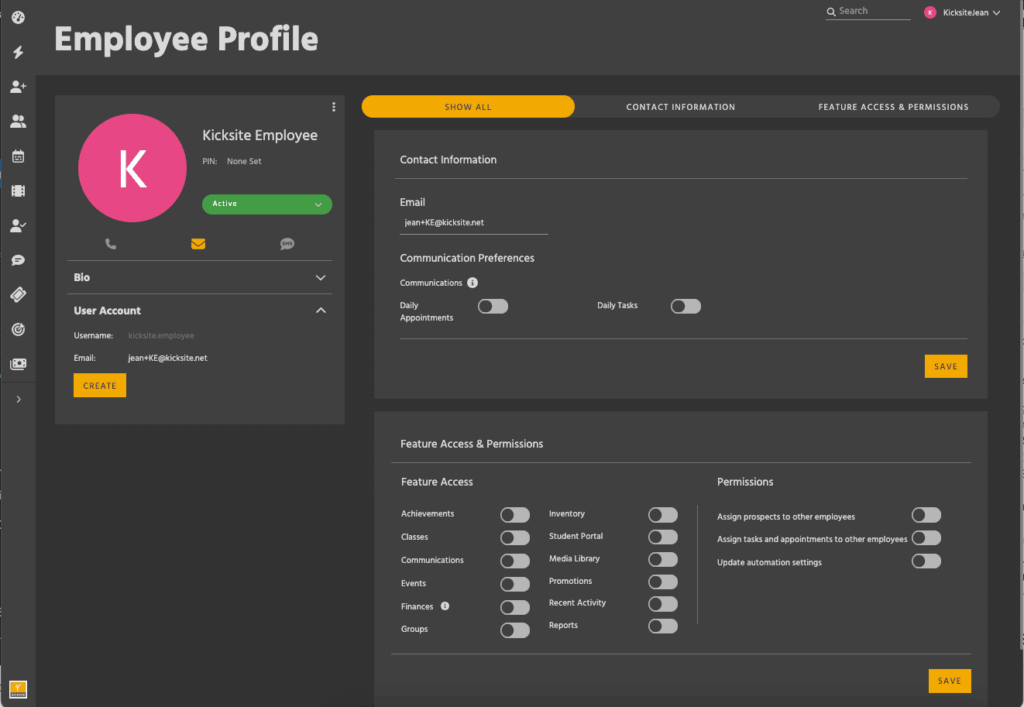Turn on Recent Activity toggle
Viewport: 1024px width, 707px height.
[x=663, y=604]
